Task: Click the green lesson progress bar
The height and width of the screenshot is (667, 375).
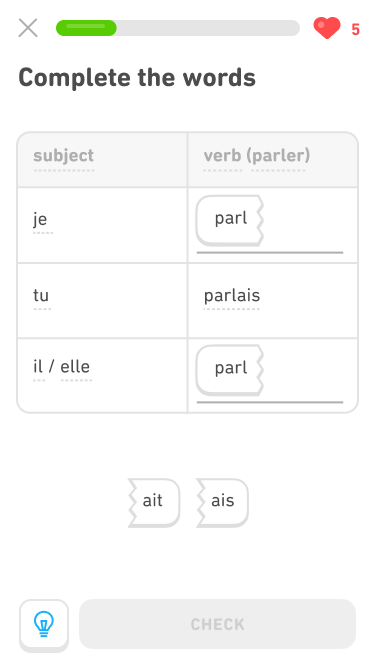Action: pos(178,28)
